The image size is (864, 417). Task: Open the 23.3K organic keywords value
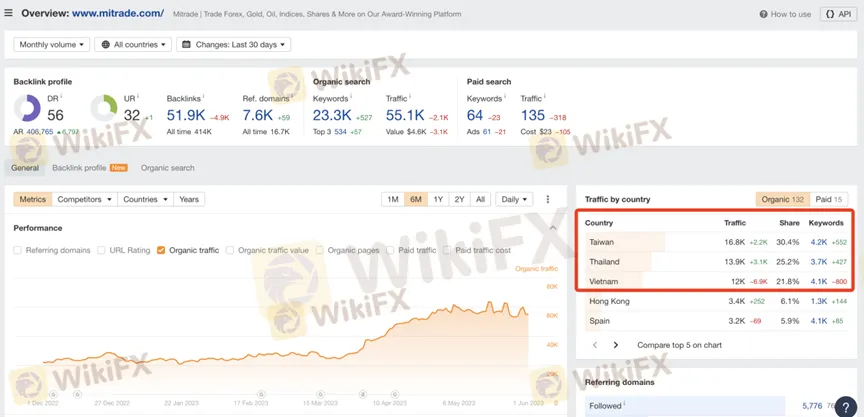click(332, 115)
